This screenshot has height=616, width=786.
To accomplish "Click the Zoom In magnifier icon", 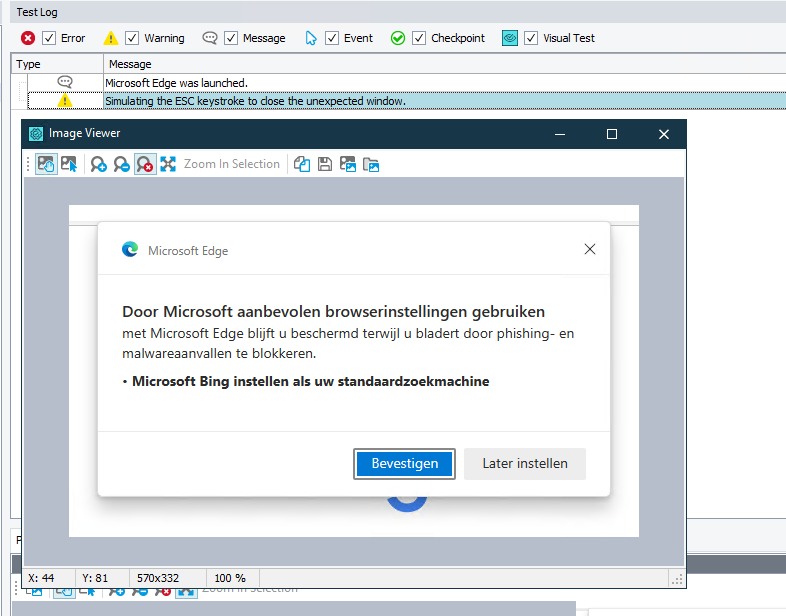I will 98,164.
